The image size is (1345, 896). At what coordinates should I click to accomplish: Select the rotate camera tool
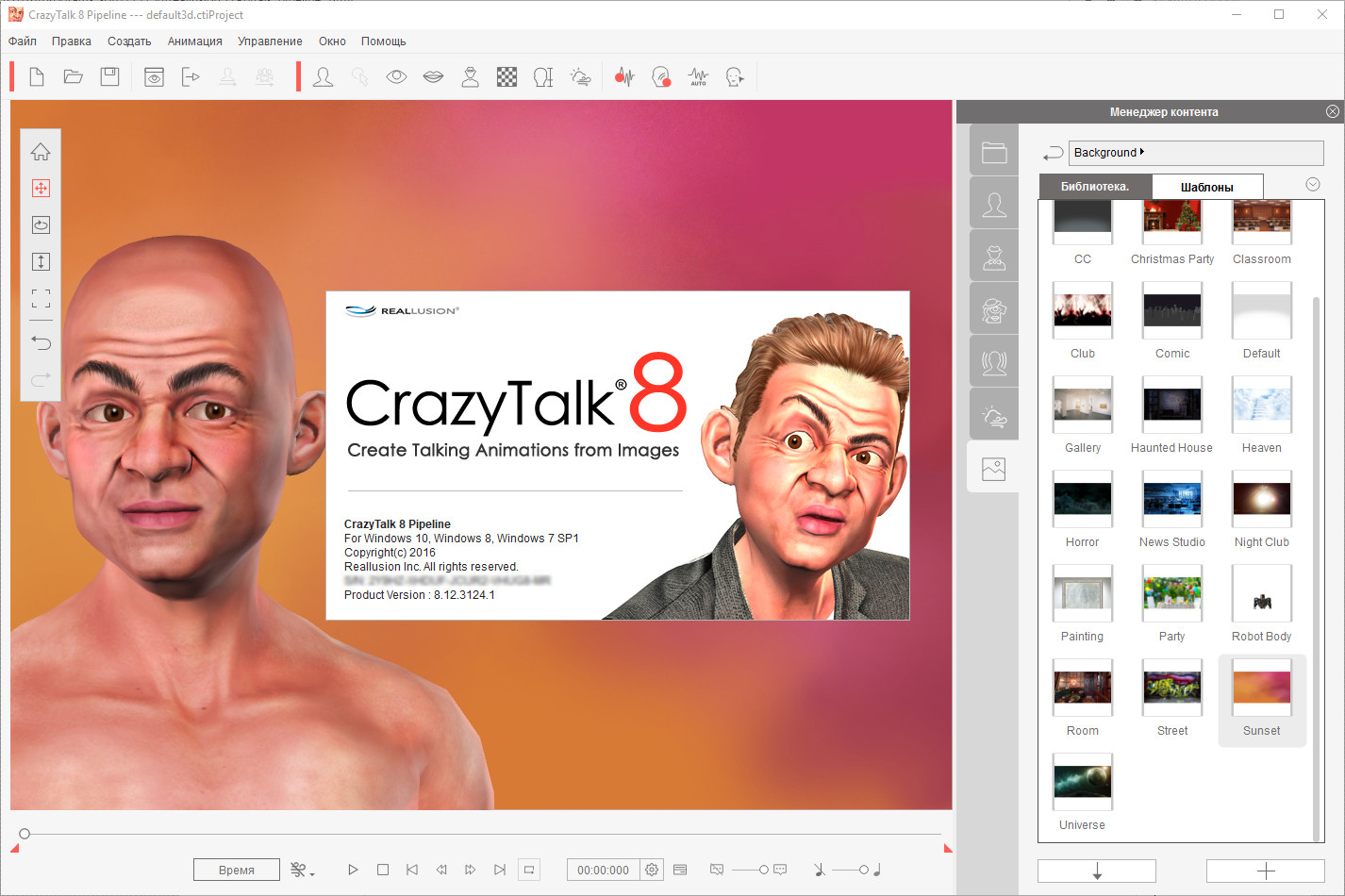click(x=41, y=224)
